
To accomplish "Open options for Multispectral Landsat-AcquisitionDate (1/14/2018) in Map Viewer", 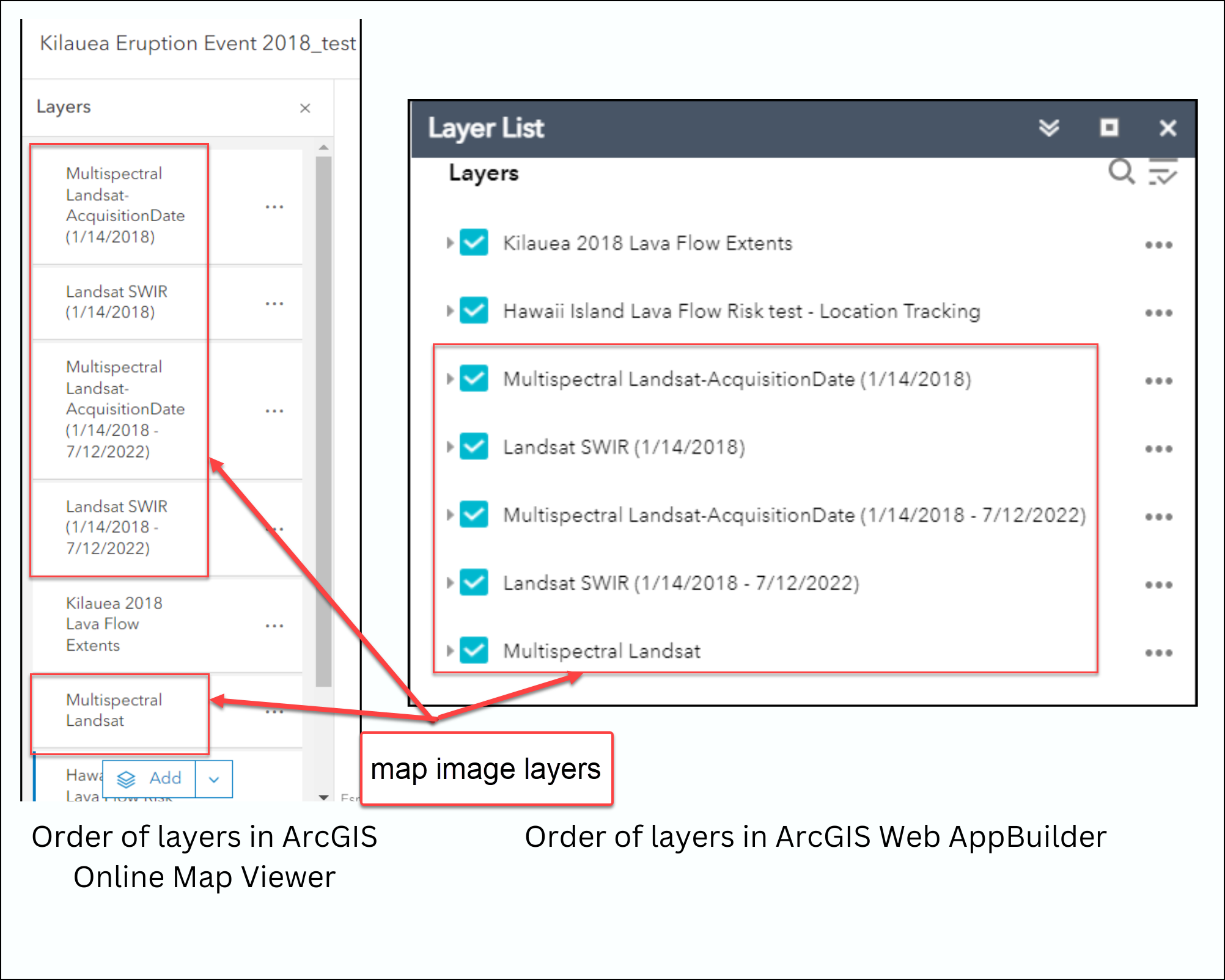I will pos(274,207).
